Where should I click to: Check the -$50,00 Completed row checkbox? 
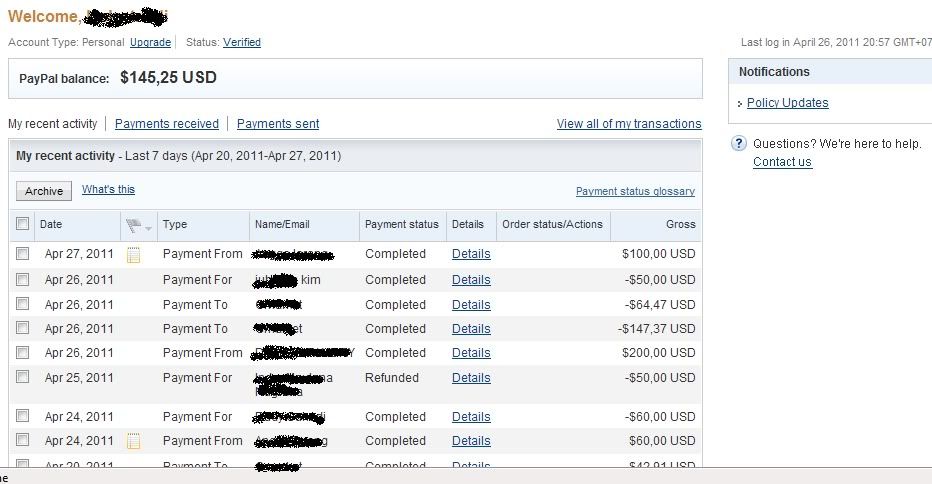tap(23, 279)
